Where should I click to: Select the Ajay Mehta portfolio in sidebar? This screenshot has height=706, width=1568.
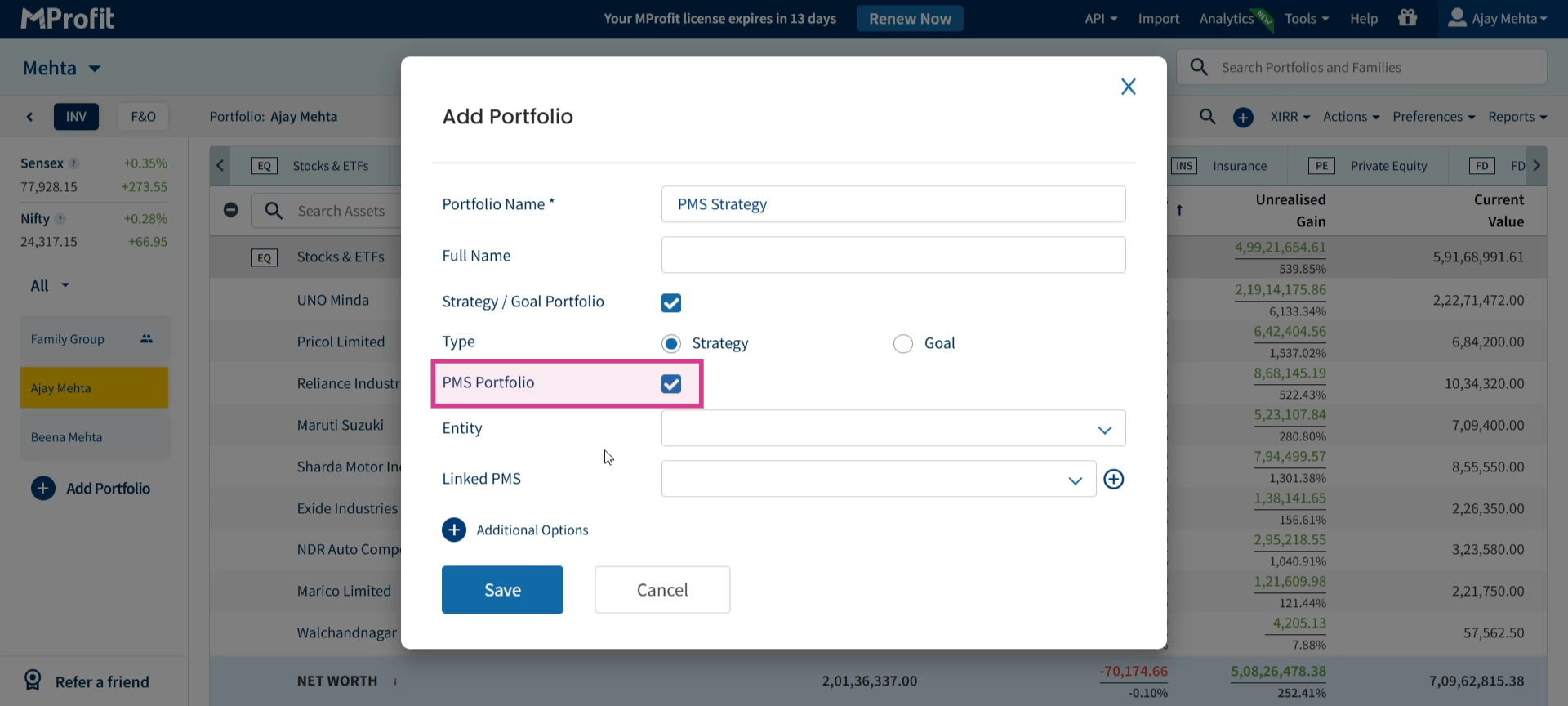[94, 388]
